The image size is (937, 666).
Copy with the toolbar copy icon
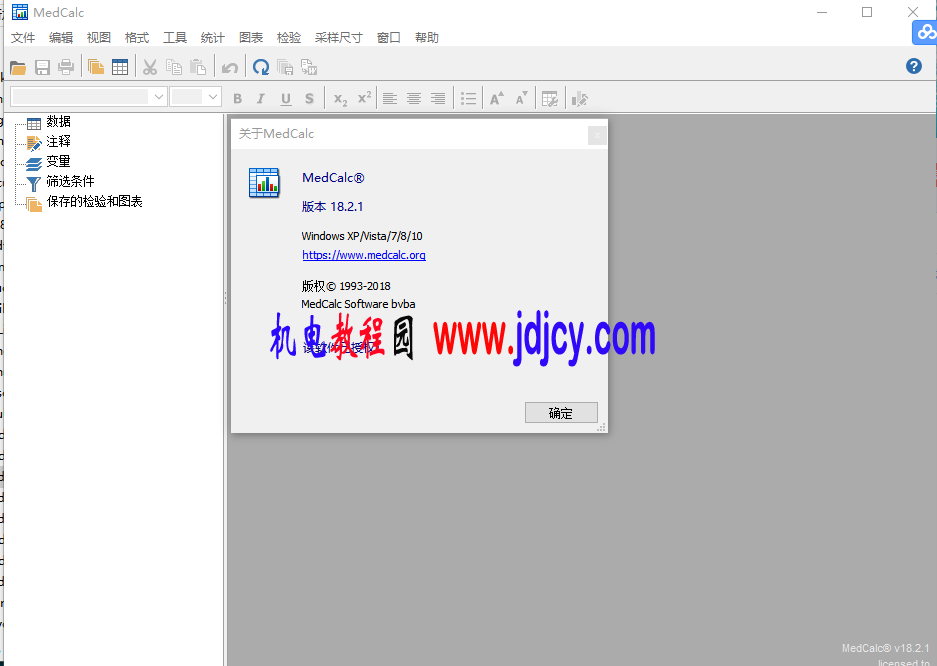point(174,67)
